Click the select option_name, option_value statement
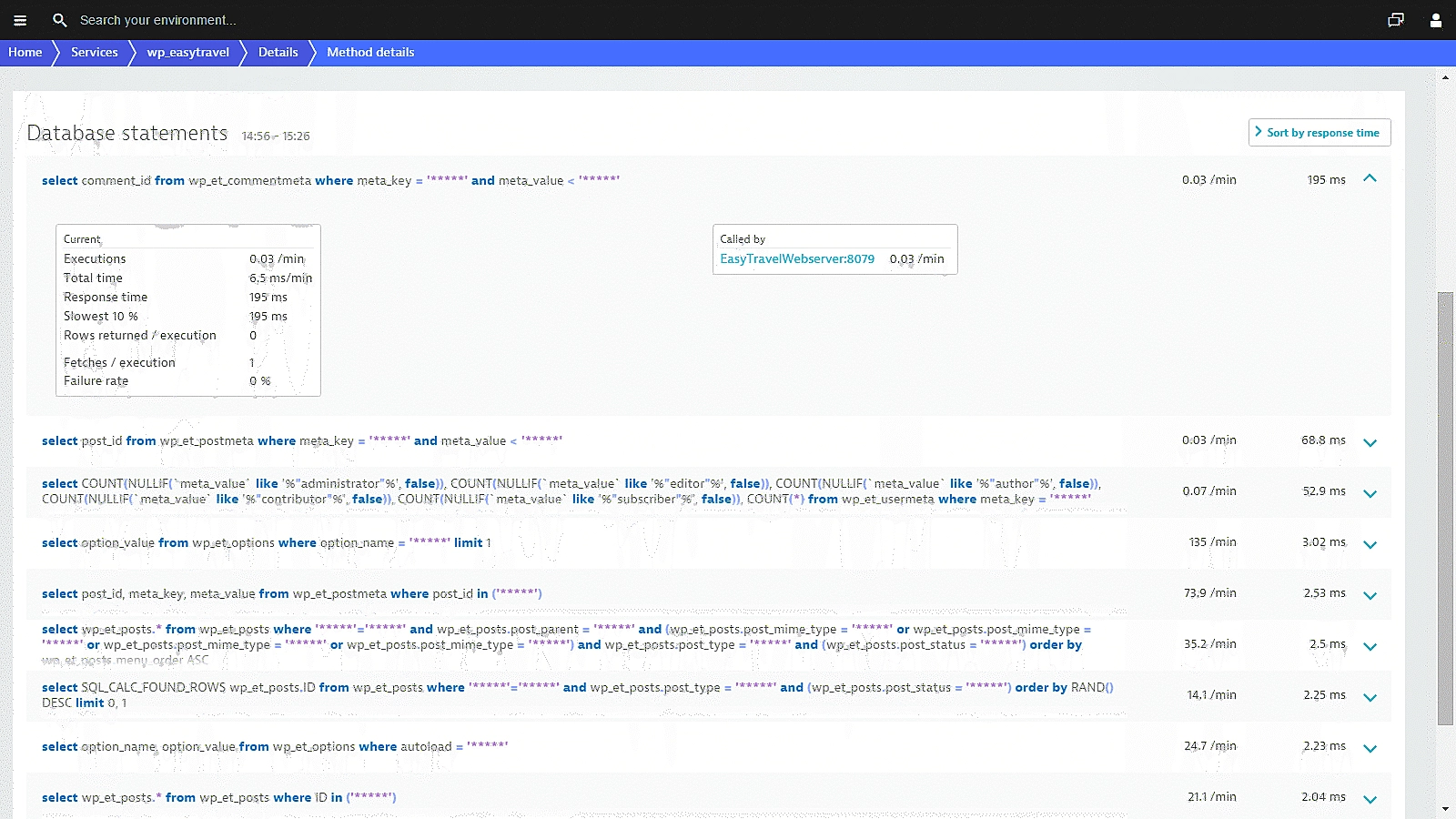 click(275, 746)
